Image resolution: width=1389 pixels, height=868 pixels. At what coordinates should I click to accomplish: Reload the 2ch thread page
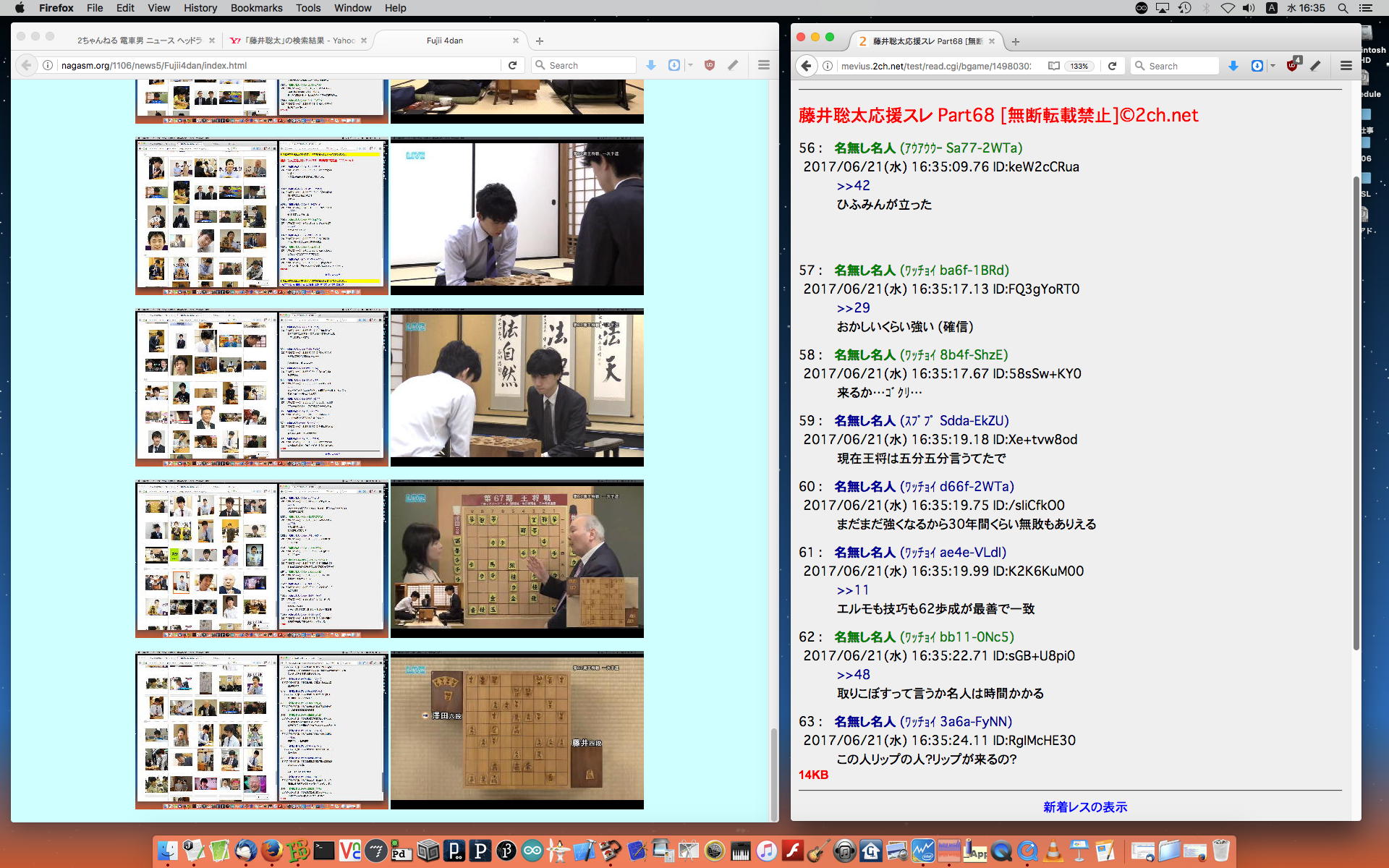tap(1112, 66)
